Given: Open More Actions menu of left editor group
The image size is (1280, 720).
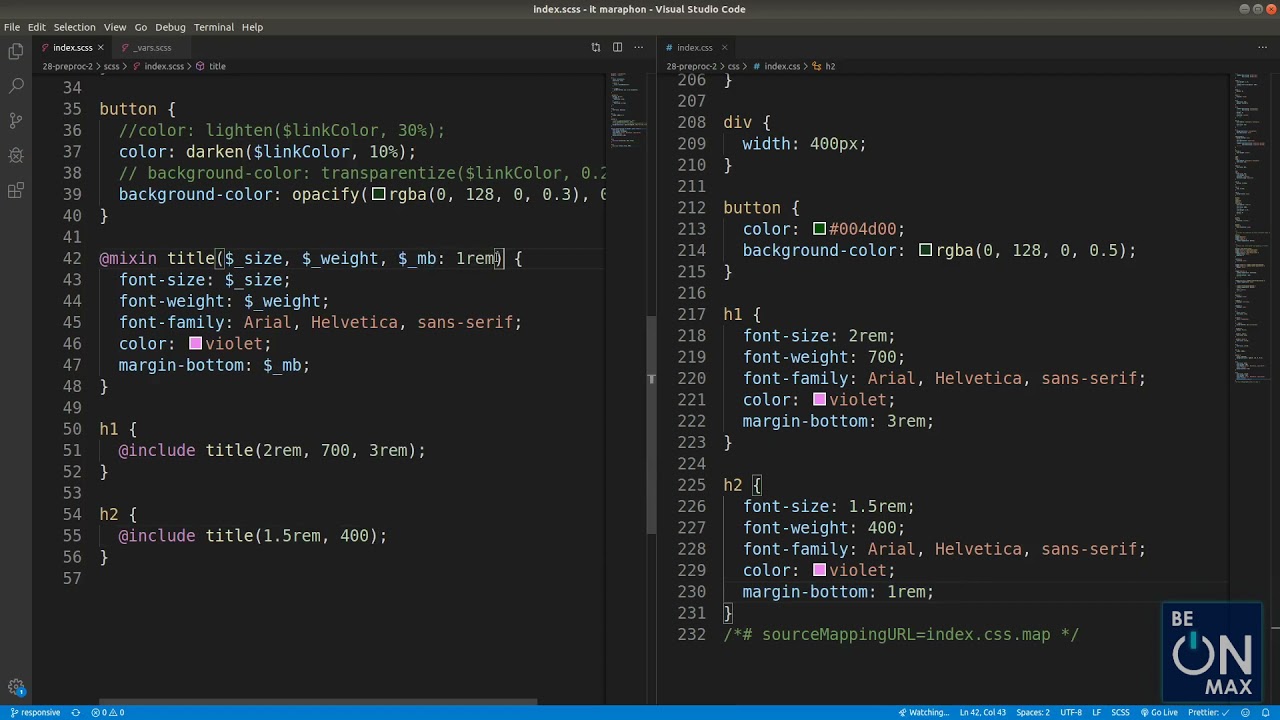Looking at the screenshot, I should (x=639, y=47).
